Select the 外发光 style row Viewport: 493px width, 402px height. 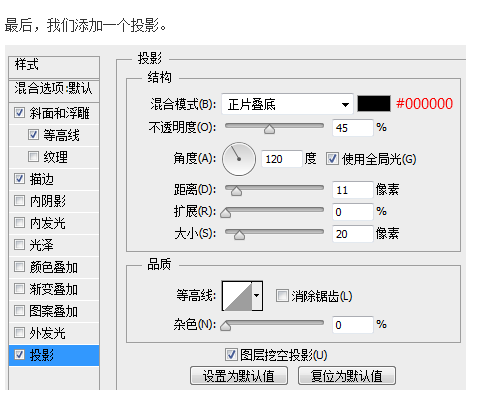click(54, 333)
